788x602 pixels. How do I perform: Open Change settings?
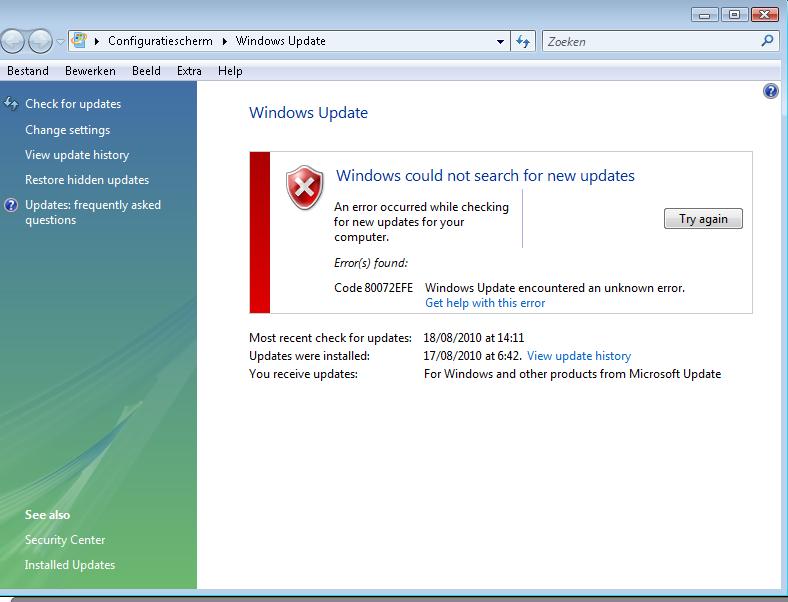(x=68, y=130)
